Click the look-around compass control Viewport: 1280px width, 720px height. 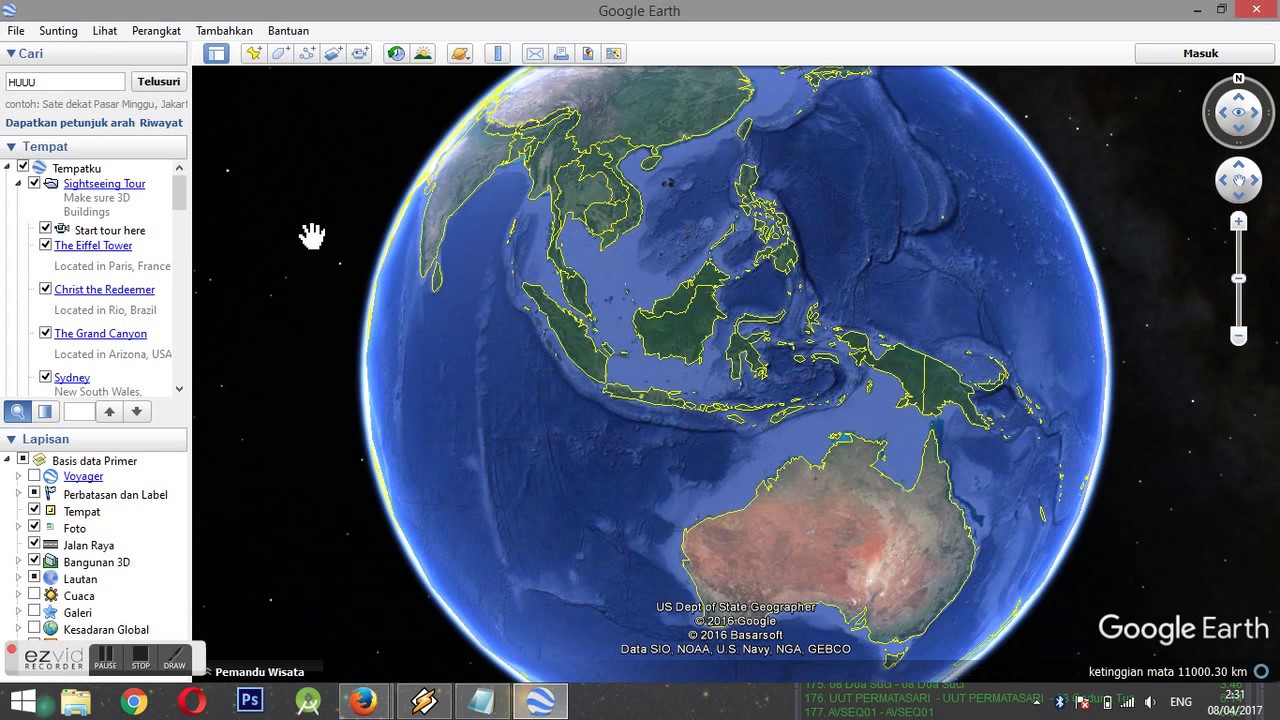(1239, 113)
